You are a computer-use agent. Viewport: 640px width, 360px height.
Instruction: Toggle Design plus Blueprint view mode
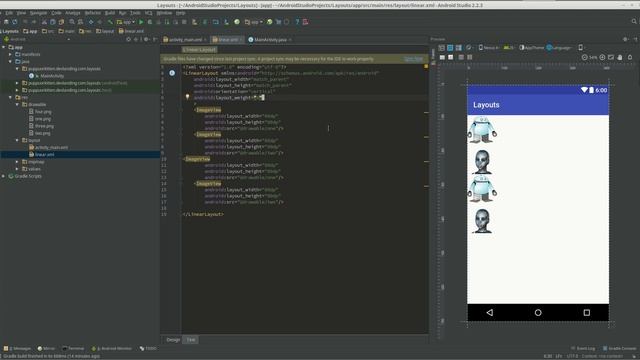(x=459, y=48)
